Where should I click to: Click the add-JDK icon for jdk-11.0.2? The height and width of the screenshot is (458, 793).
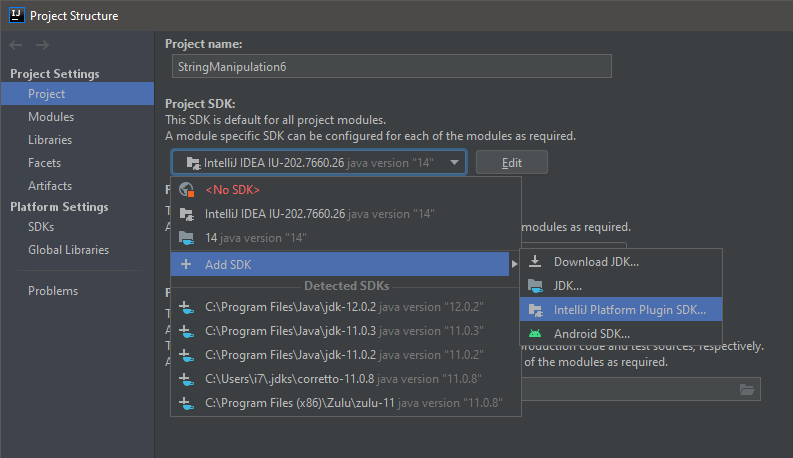[x=187, y=355]
